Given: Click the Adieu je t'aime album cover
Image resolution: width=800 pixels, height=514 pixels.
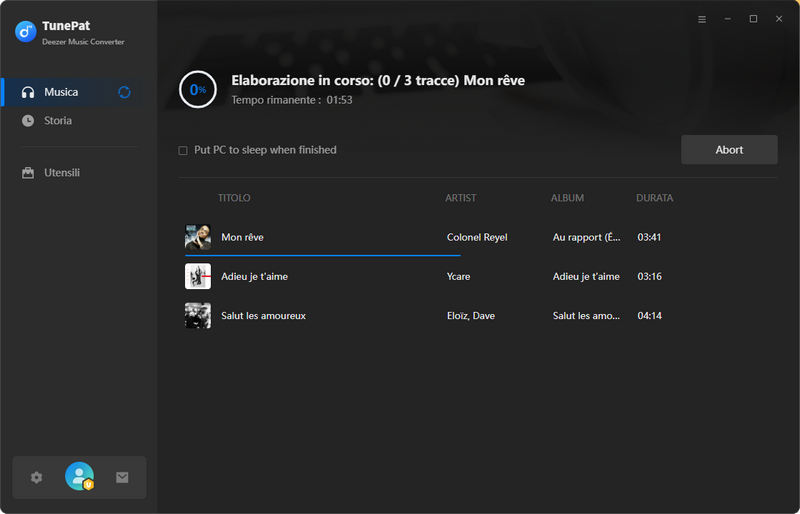Looking at the screenshot, I should 198,276.
